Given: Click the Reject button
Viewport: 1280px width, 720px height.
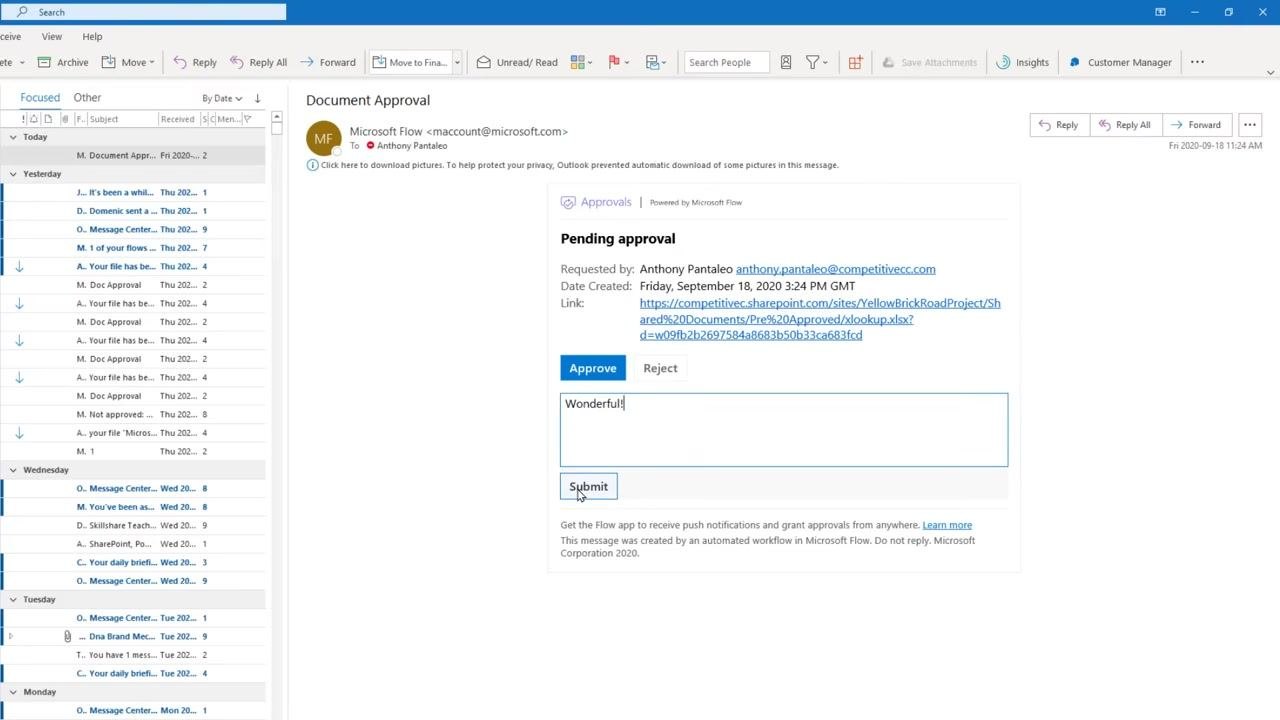Looking at the screenshot, I should pos(660,368).
